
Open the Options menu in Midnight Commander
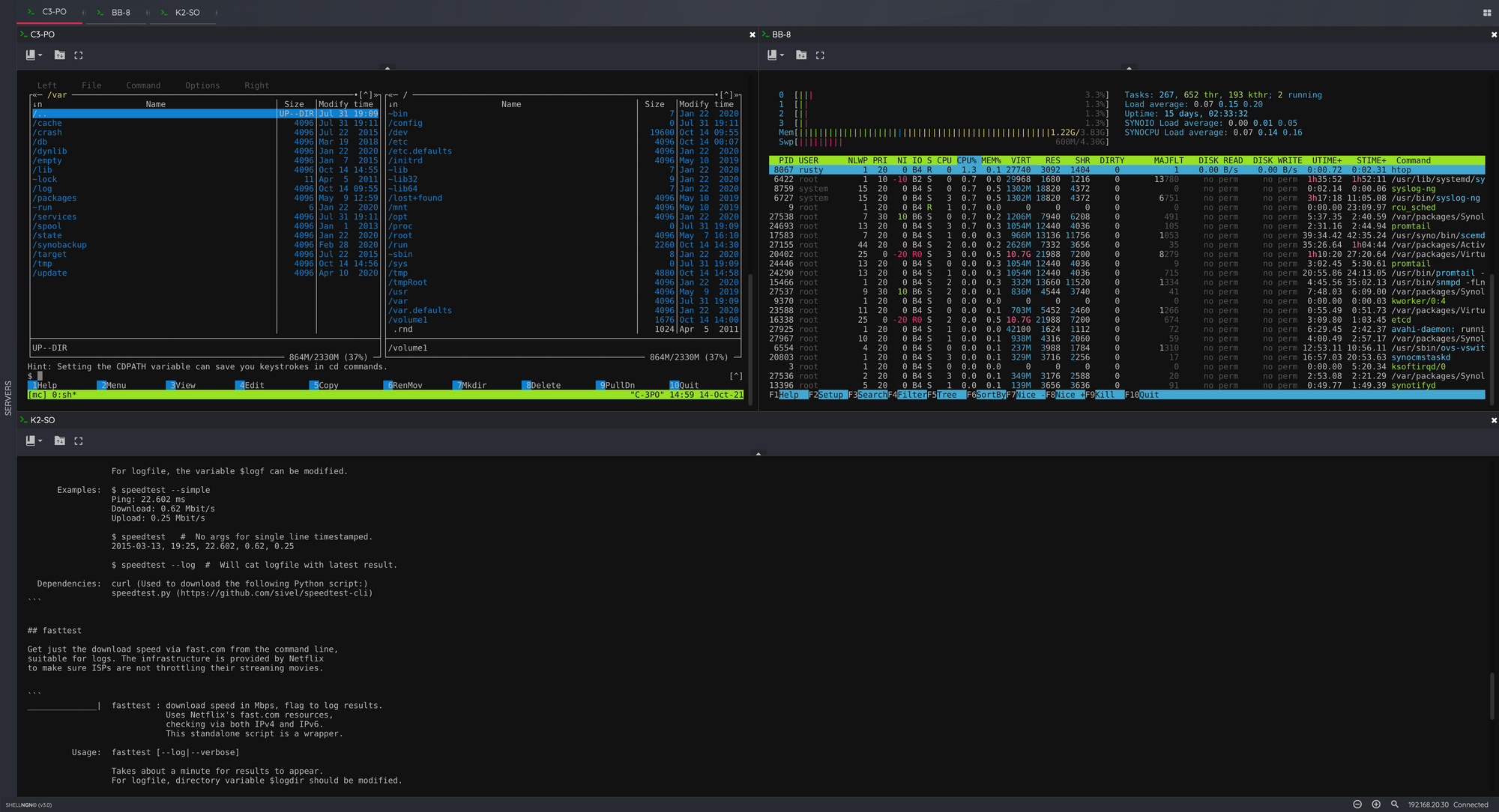(x=202, y=85)
